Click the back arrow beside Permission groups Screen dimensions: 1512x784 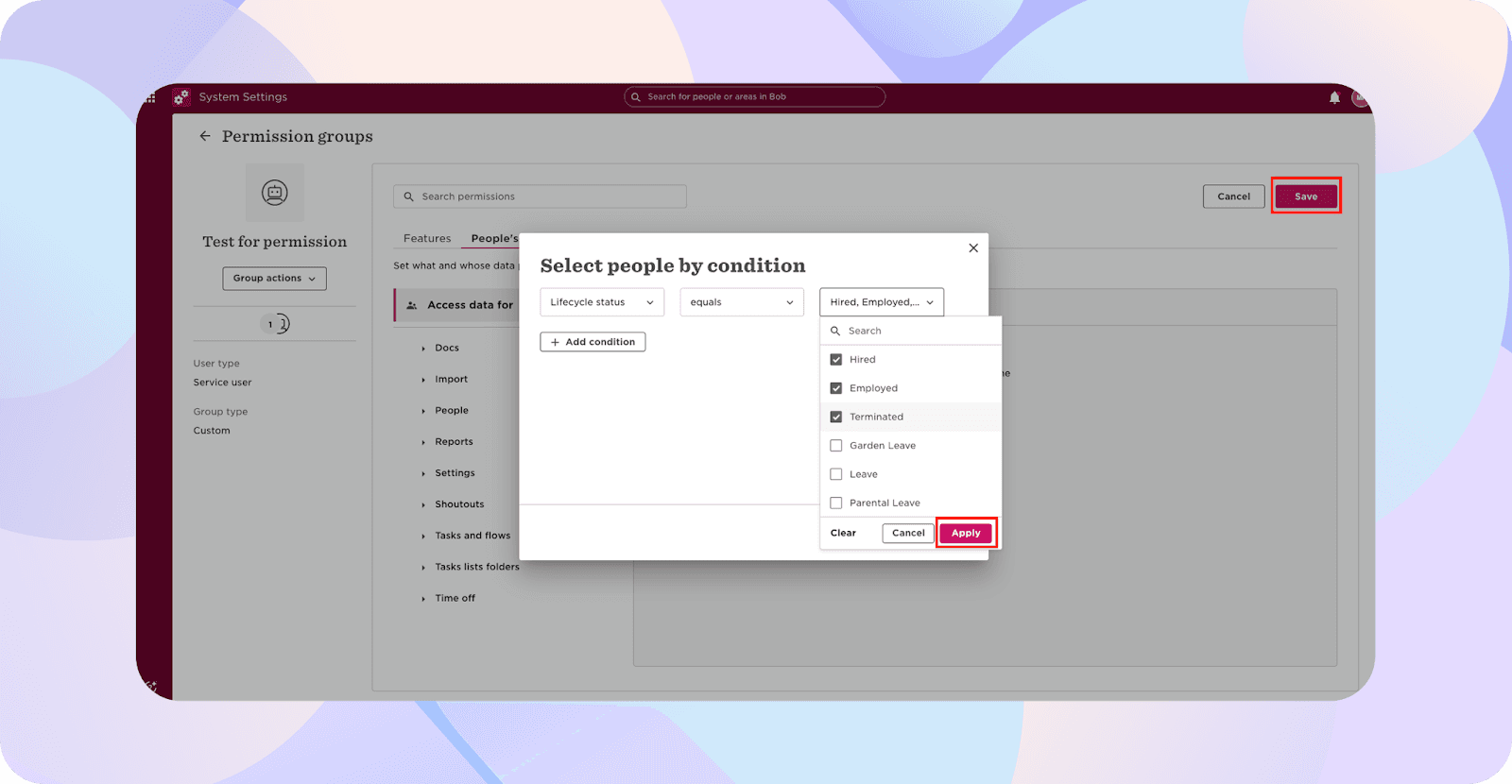[x=205, y=136]
